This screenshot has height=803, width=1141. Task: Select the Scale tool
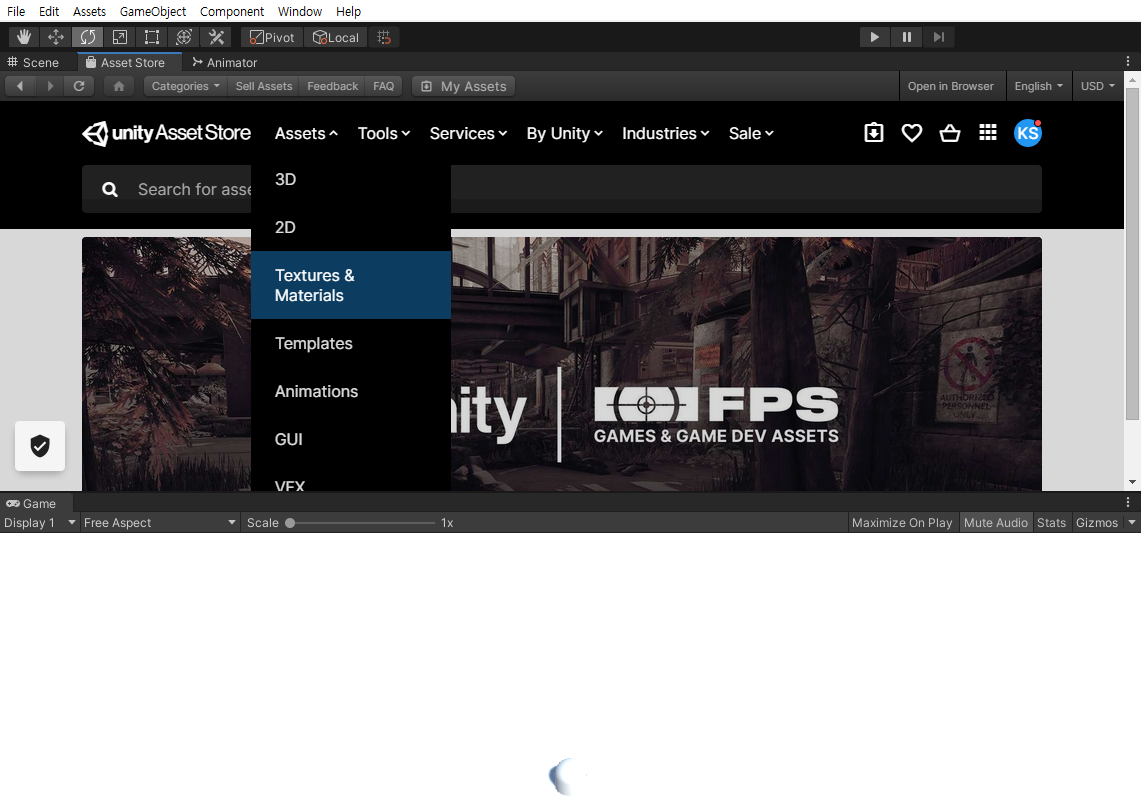120,37
